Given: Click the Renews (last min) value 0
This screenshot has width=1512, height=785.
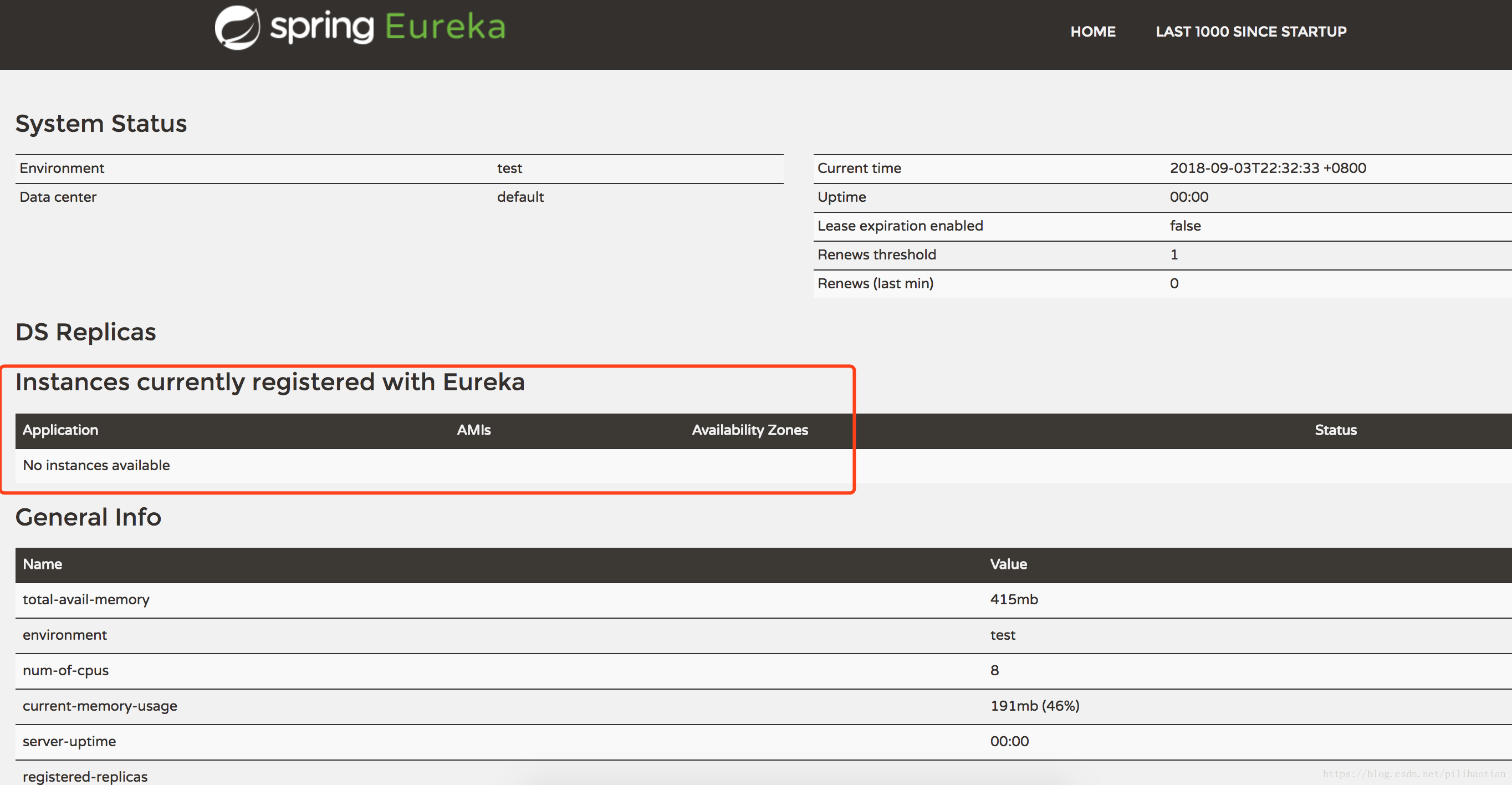Looking at the screenshot, I should [x=1174, y=284].
